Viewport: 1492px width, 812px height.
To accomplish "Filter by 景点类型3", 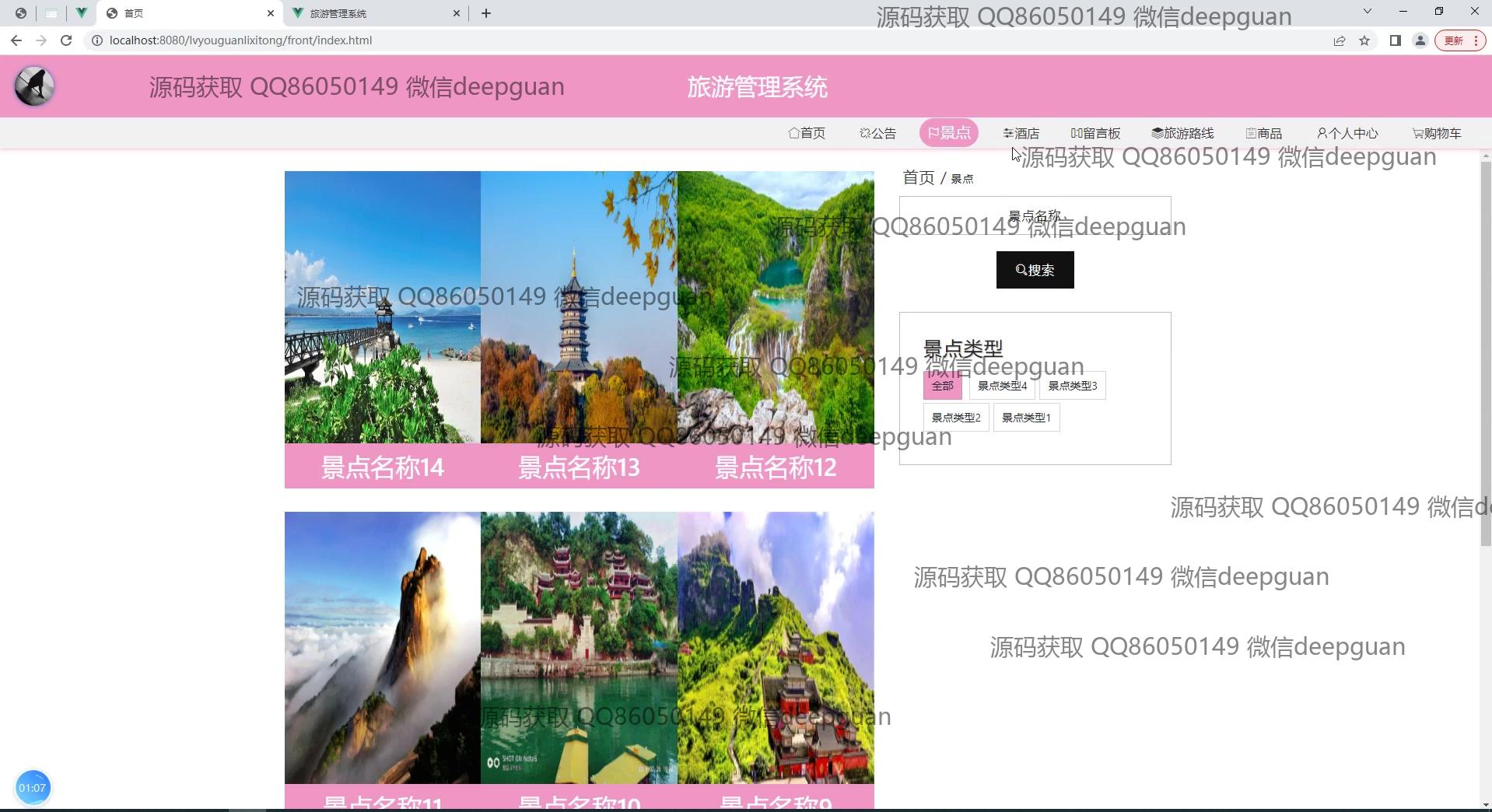I will tap(1073, 386).
